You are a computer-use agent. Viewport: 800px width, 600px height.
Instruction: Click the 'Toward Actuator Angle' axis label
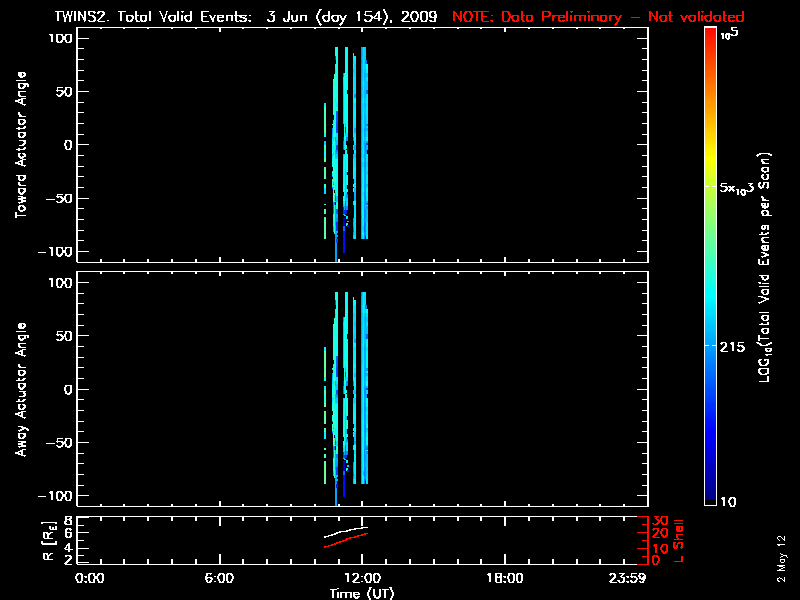pyautogui.click(x=21, y=146)
